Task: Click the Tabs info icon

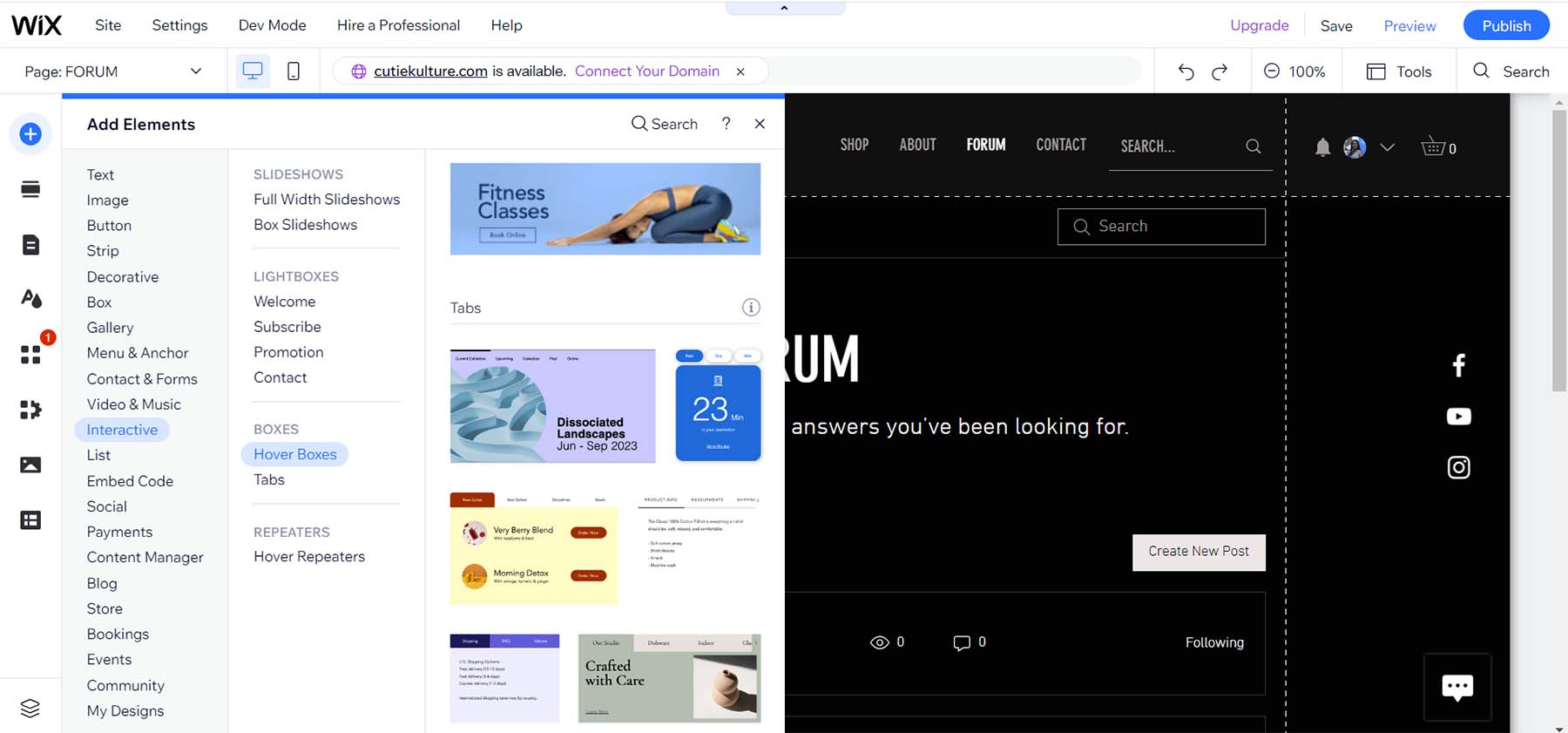Action: point(751,307)
